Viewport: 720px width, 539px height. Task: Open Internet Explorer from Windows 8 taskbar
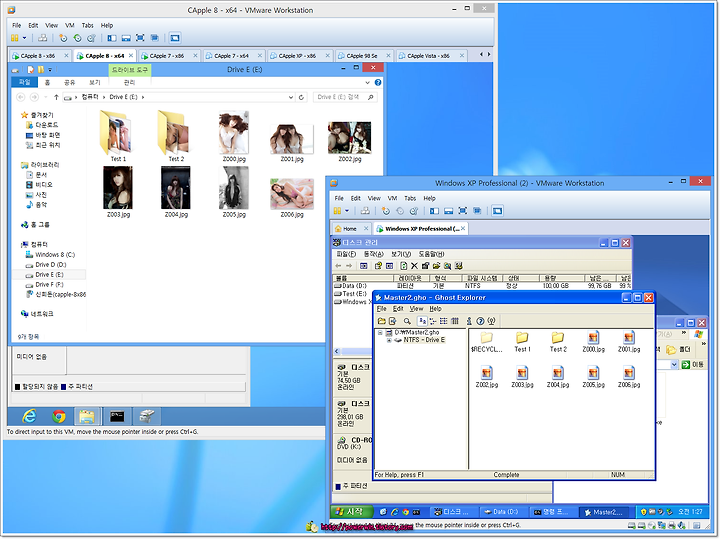[29, 416]
